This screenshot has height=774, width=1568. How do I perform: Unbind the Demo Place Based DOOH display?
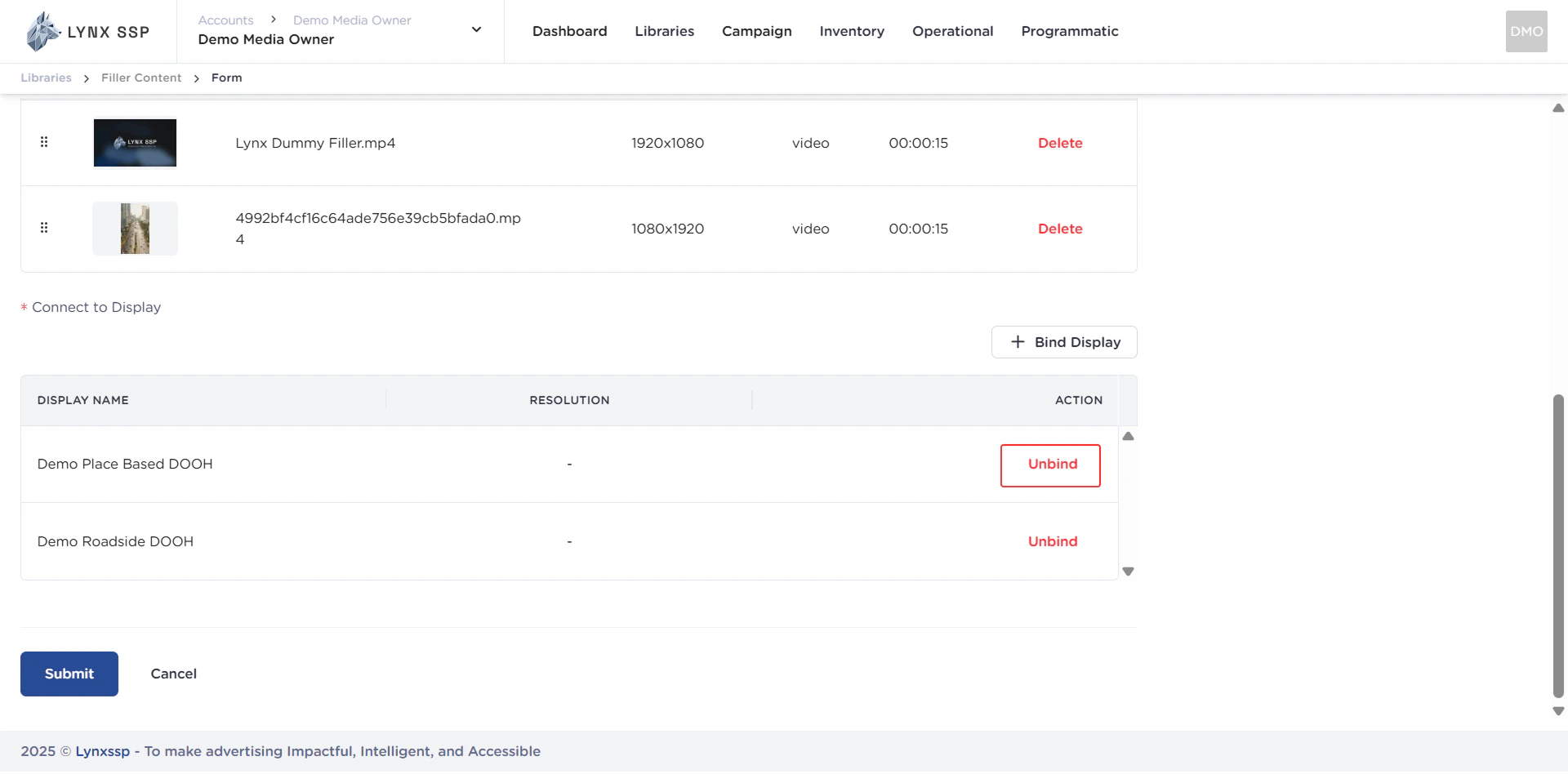tap(1050, 465)
